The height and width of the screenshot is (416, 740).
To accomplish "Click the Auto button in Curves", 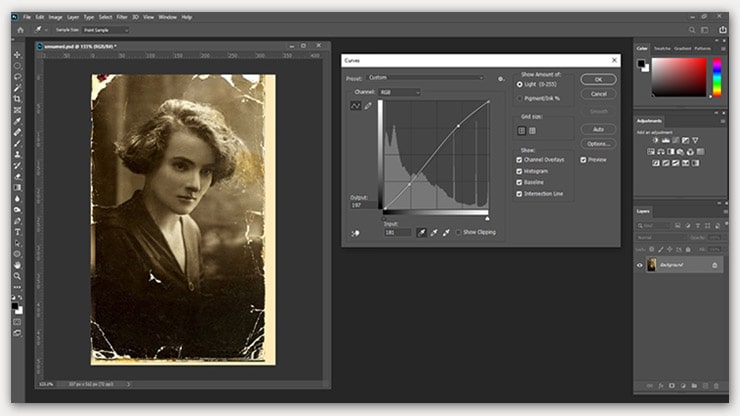I will (598, 129).
